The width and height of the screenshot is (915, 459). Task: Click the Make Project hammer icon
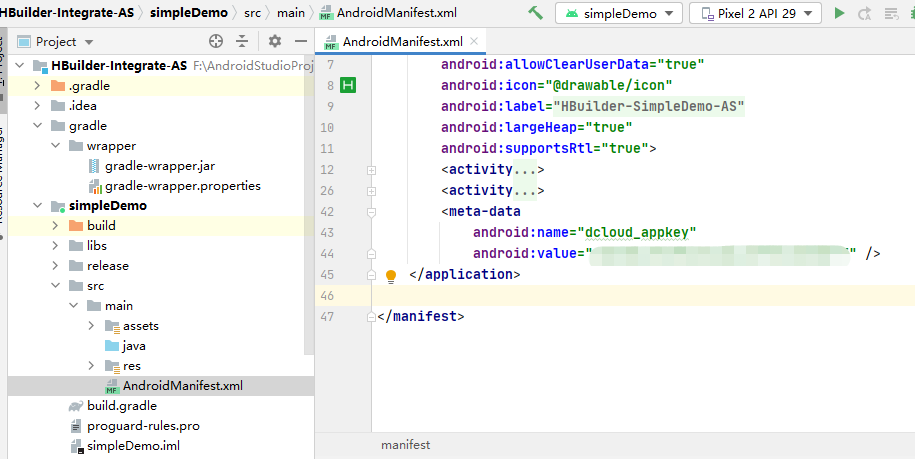(x=535, y=13)
